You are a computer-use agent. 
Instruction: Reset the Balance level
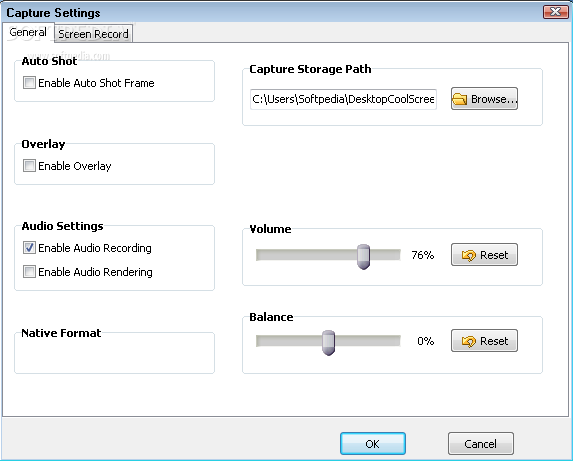point(484,341)
